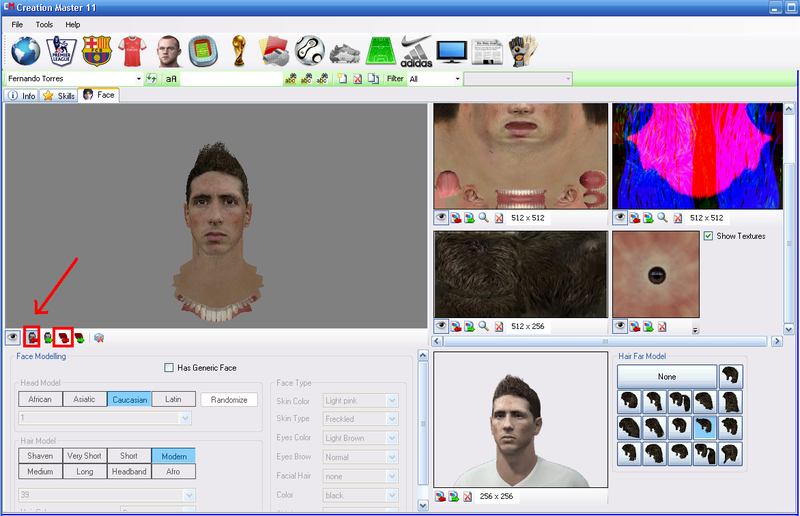Switch to the Skills tab
Screen dimensions: 800x516
[x=59, y=95]
